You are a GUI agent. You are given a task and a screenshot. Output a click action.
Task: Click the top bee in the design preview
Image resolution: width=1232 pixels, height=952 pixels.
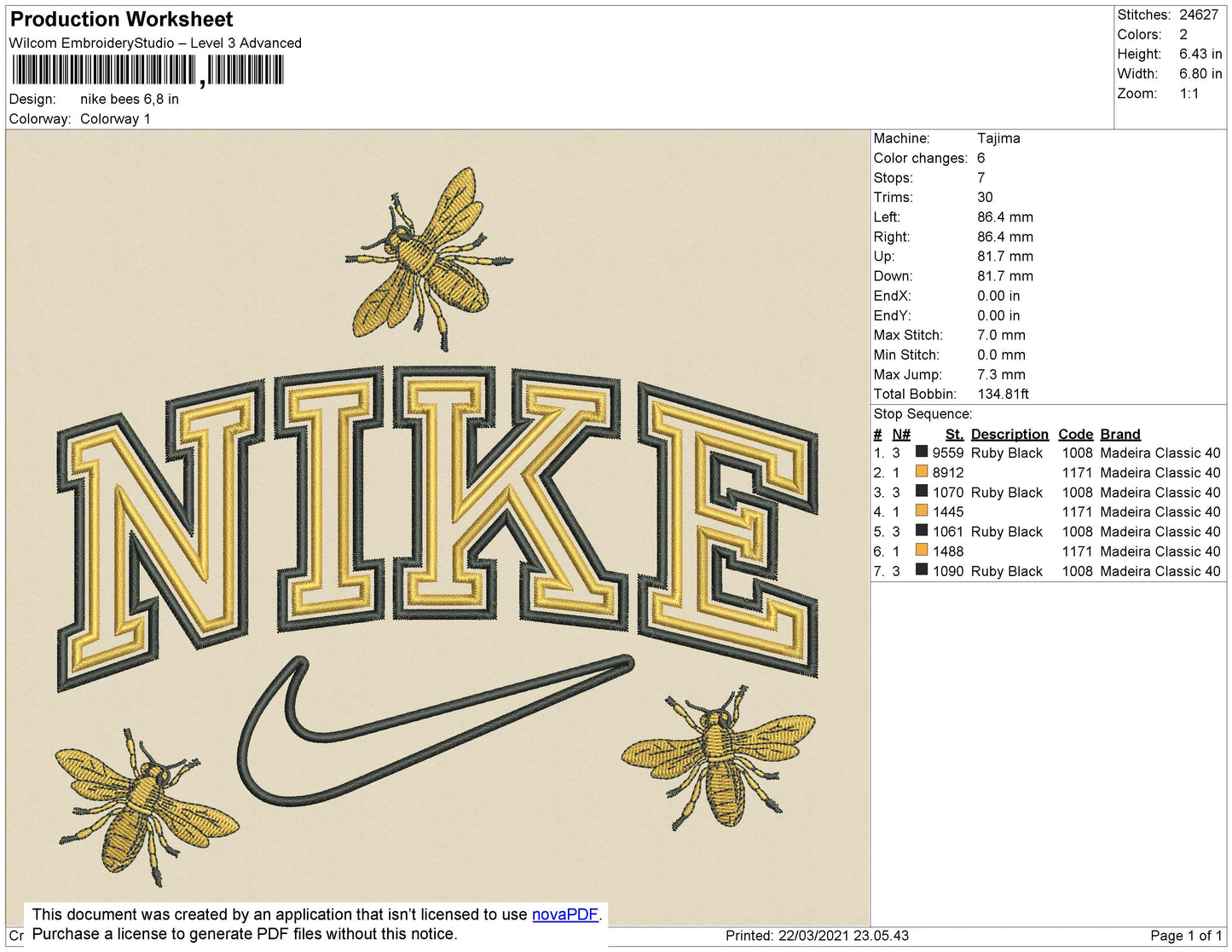coord(428,258)
